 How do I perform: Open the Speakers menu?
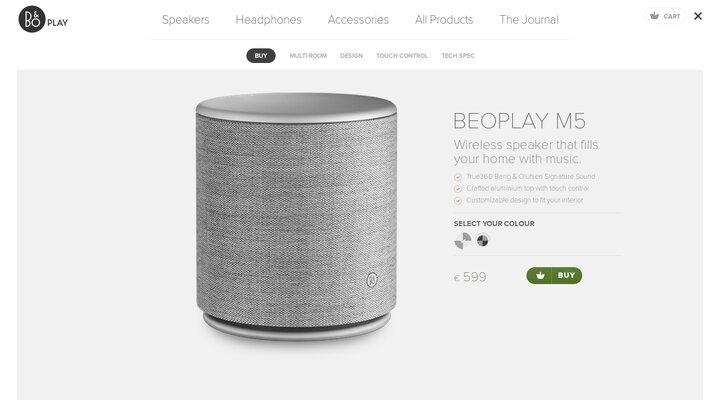(x=186, y=20)
